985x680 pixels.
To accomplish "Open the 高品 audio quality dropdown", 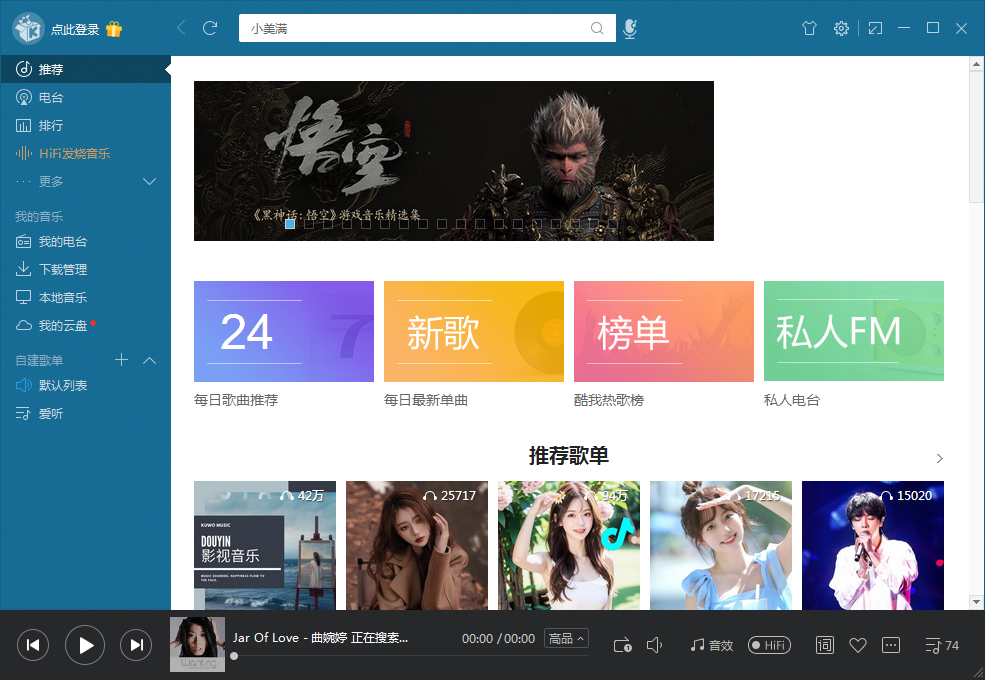I will coord(566,638).
